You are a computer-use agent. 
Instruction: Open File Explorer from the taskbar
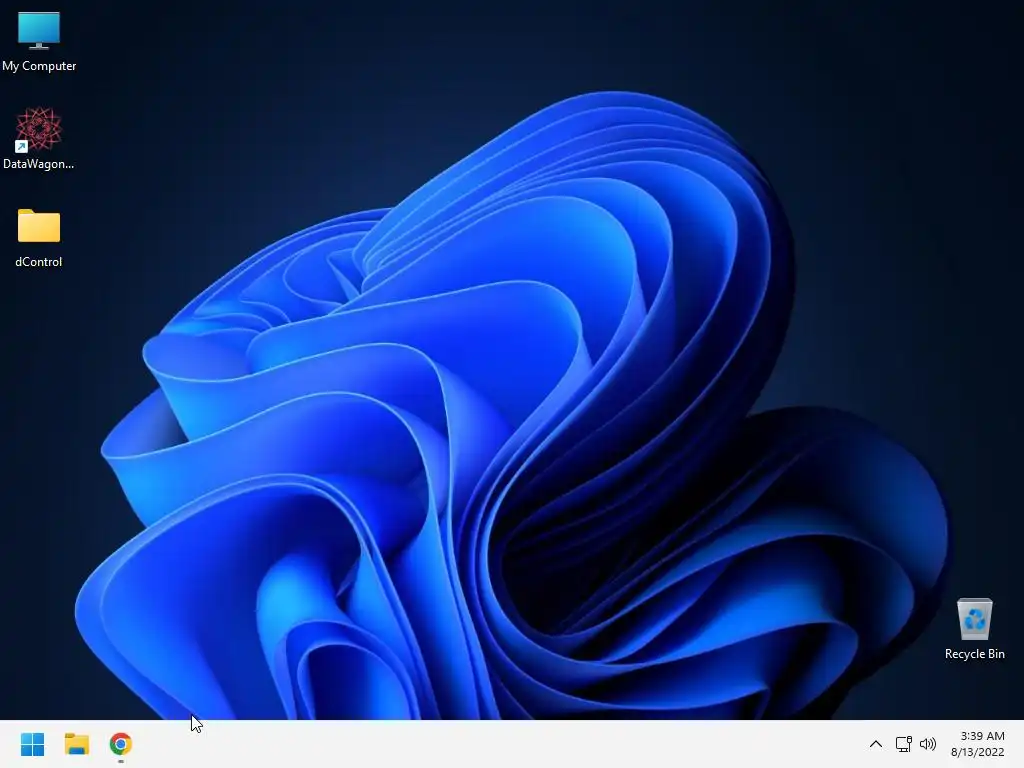[x=77, y=744]
